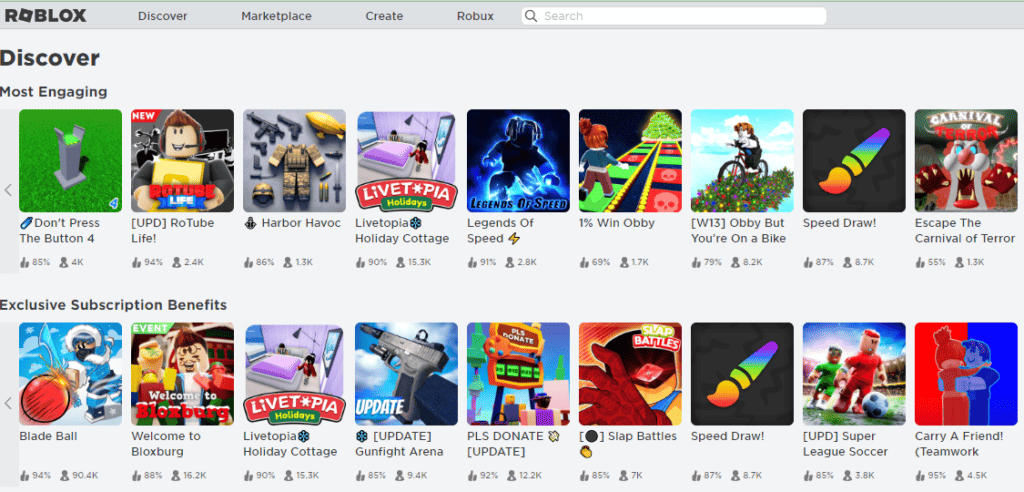Open Robux in the top navigation

tap(475, 16)
